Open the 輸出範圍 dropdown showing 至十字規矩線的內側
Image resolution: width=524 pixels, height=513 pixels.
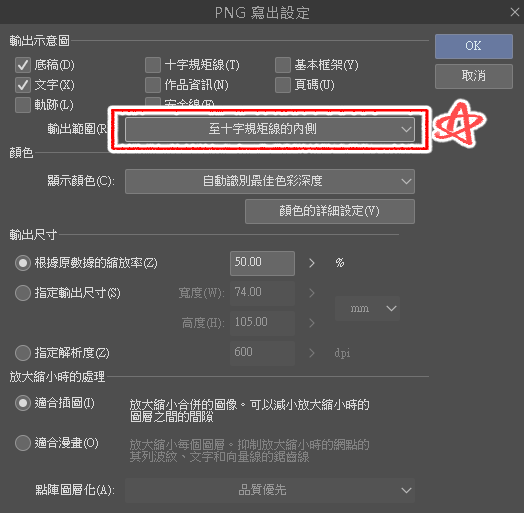[x=270, y=129]
